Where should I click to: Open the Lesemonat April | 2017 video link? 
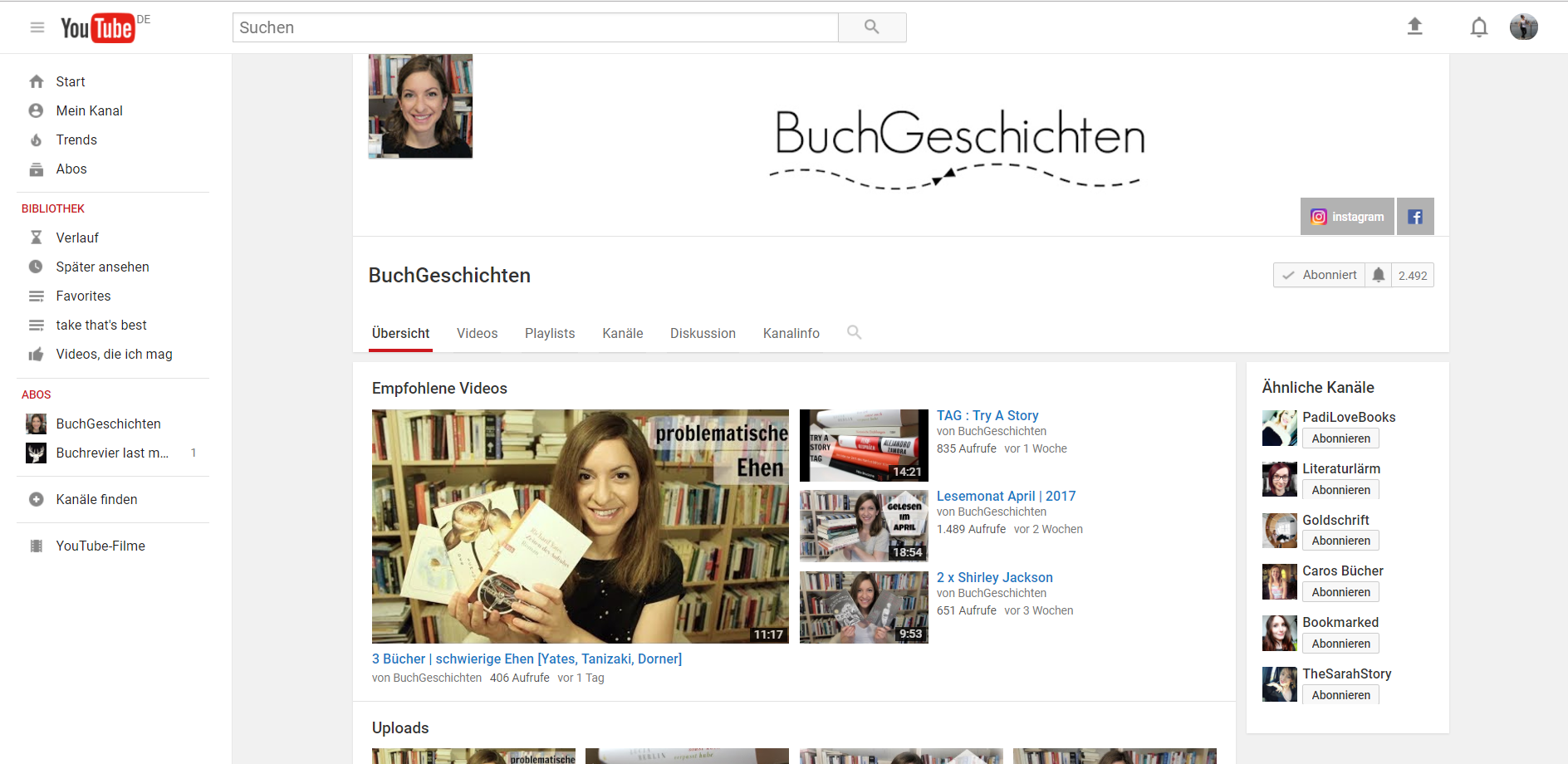[1006, 496]
